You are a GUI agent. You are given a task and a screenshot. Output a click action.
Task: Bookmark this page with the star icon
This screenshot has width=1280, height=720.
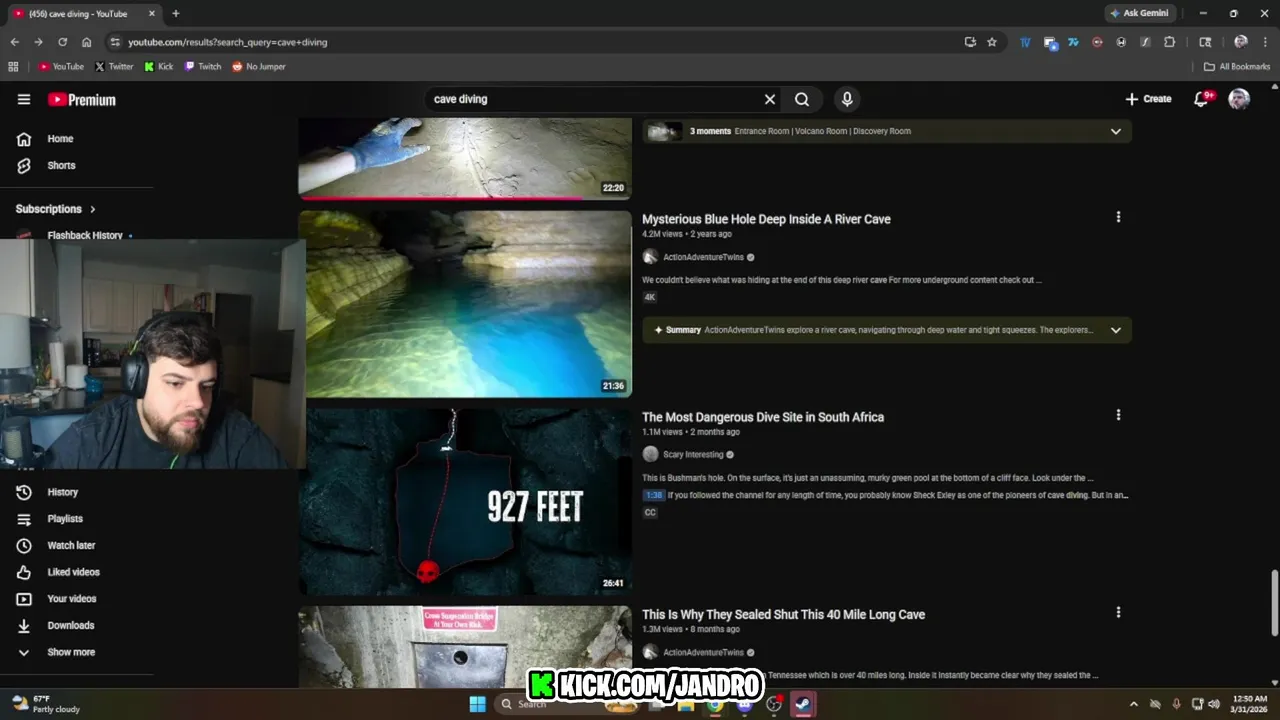(992, 42)
